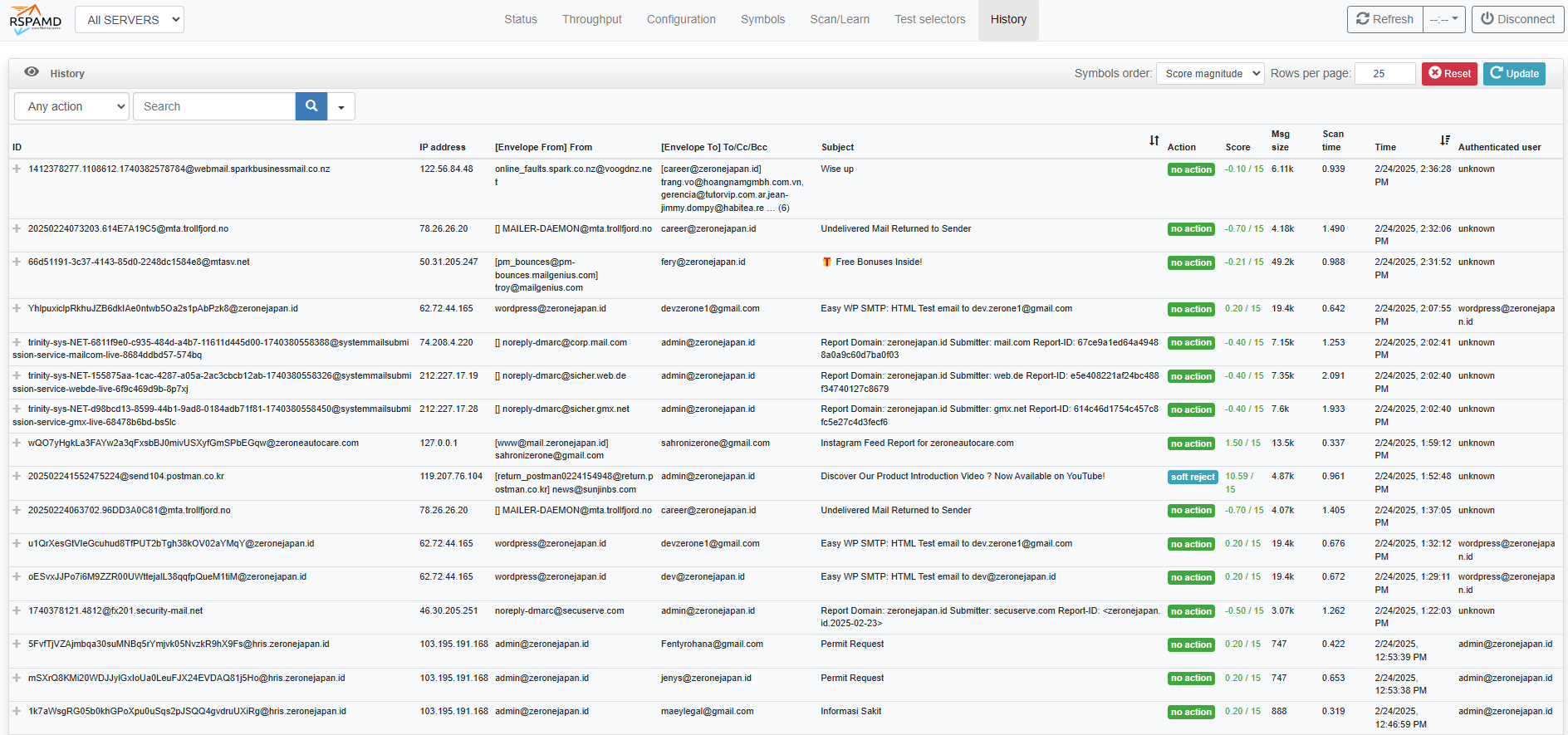This screenshot has height=735, width=1568.
Task: Expand the 'Informasi Sakit' message row
Action: click(x=17, y=711)
